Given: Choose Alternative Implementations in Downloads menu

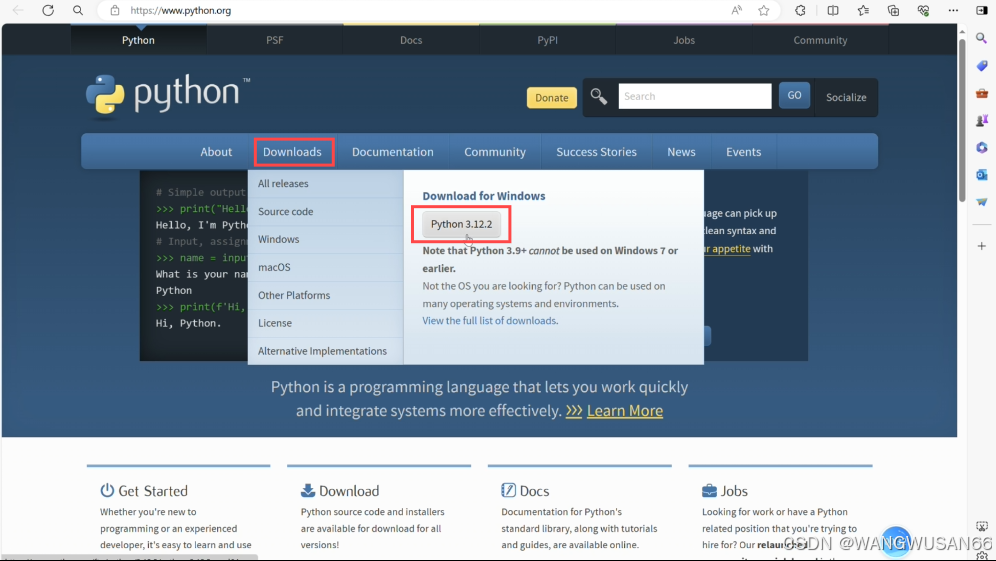Looking at the screenshot, I should pos(325,351).
